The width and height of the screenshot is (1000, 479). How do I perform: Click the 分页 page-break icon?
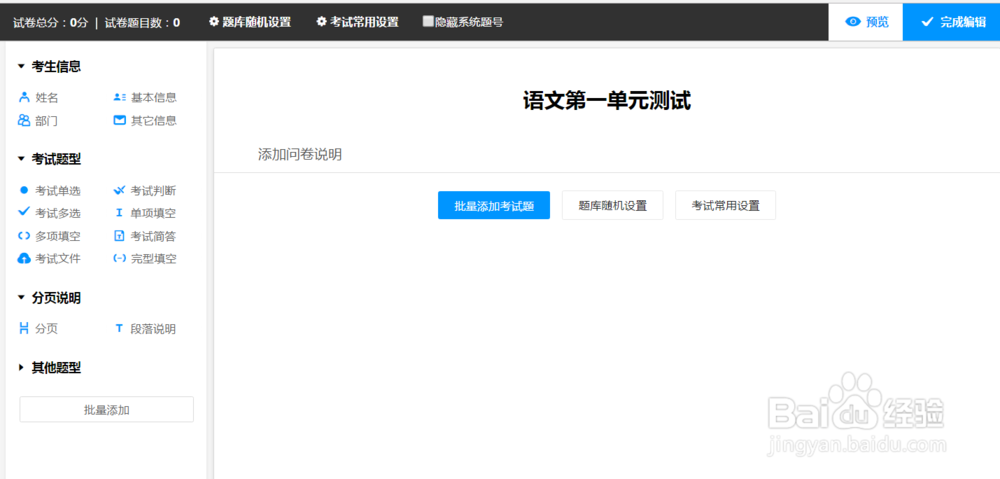(24, 328)
